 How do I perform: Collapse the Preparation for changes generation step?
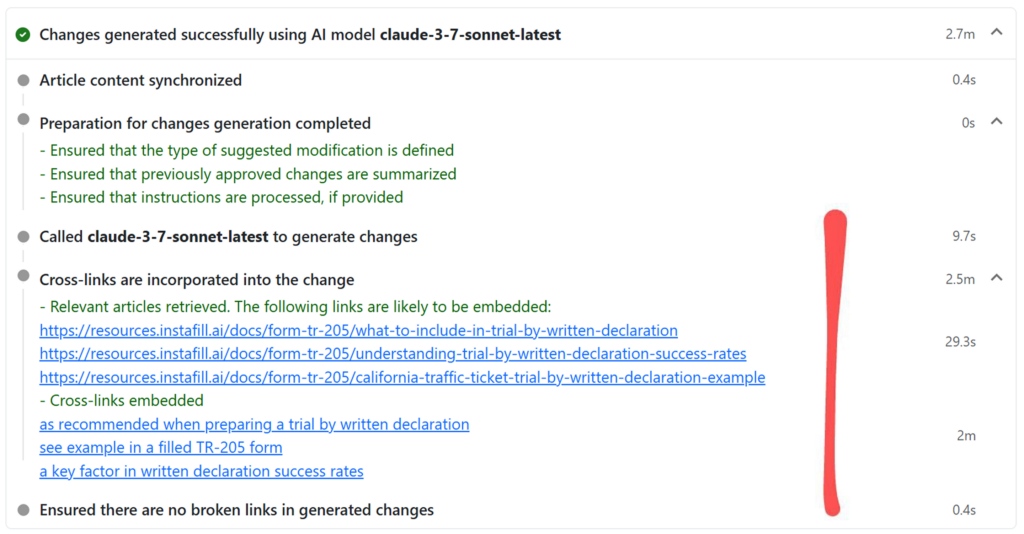(x=997, y=121)
